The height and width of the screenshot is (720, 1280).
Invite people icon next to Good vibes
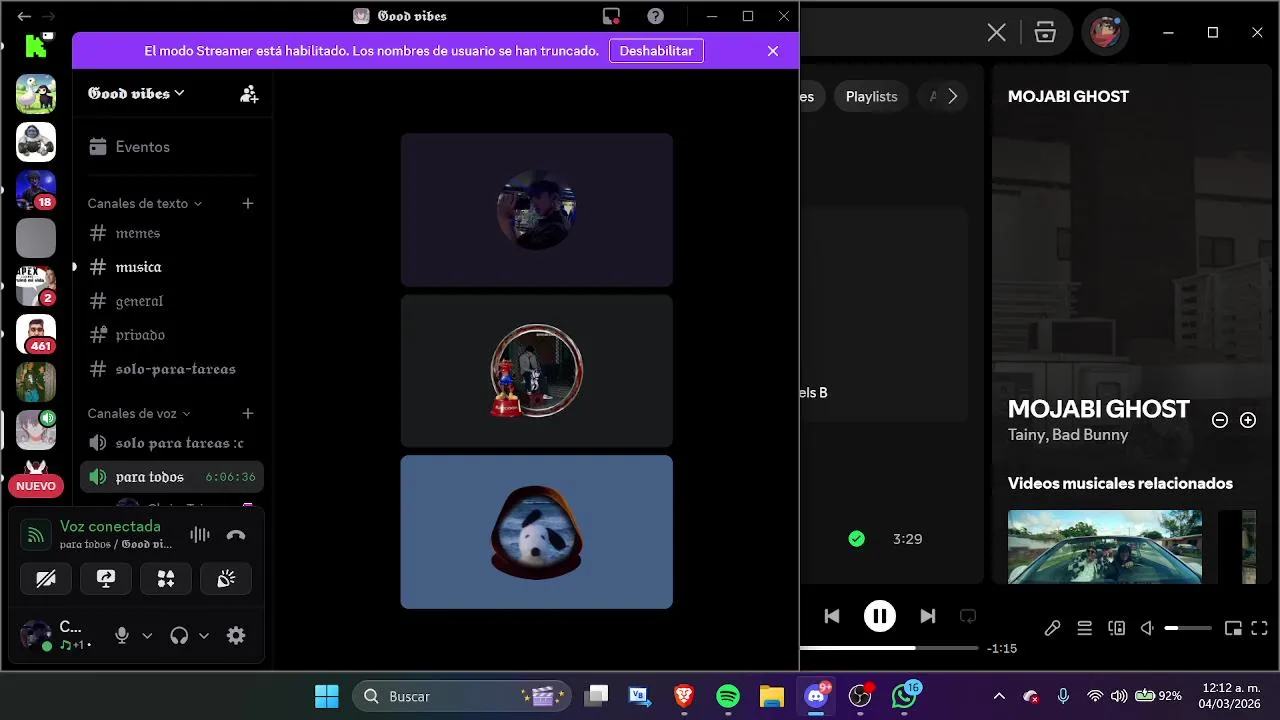pos(249,94)
